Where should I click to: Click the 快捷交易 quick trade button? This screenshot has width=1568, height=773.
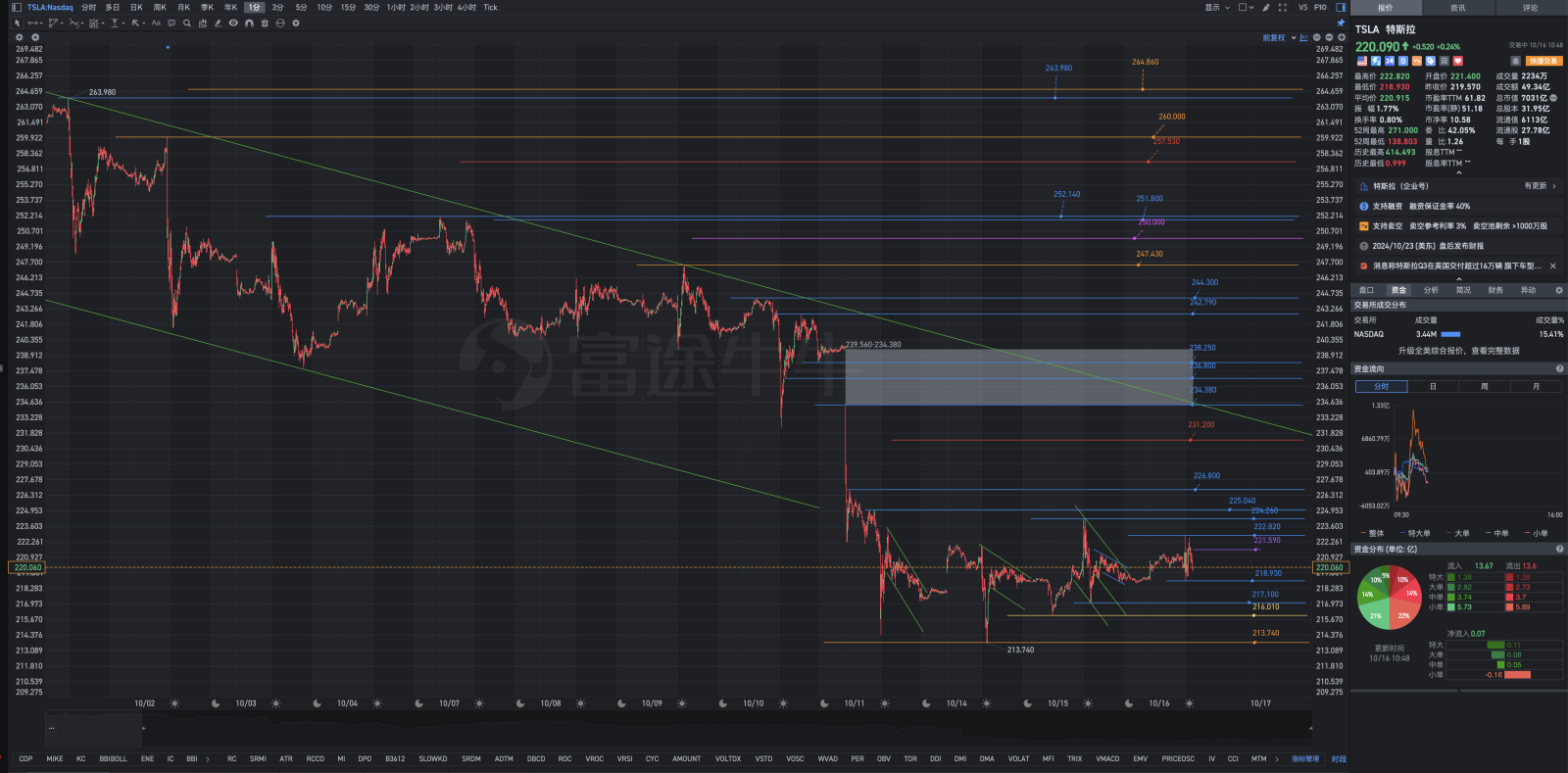1543,61
